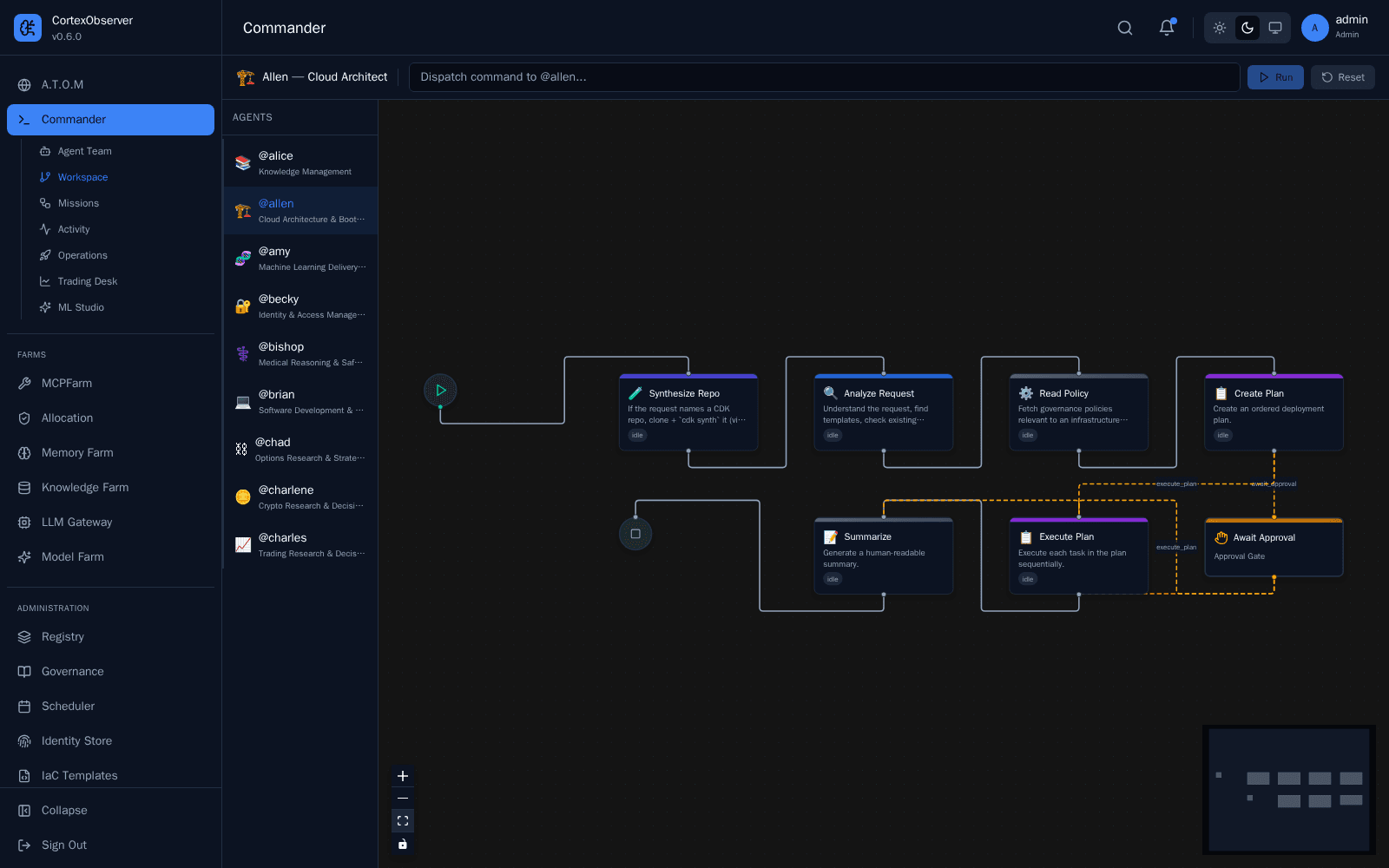Open Operations rocket item

coord(122,255)
